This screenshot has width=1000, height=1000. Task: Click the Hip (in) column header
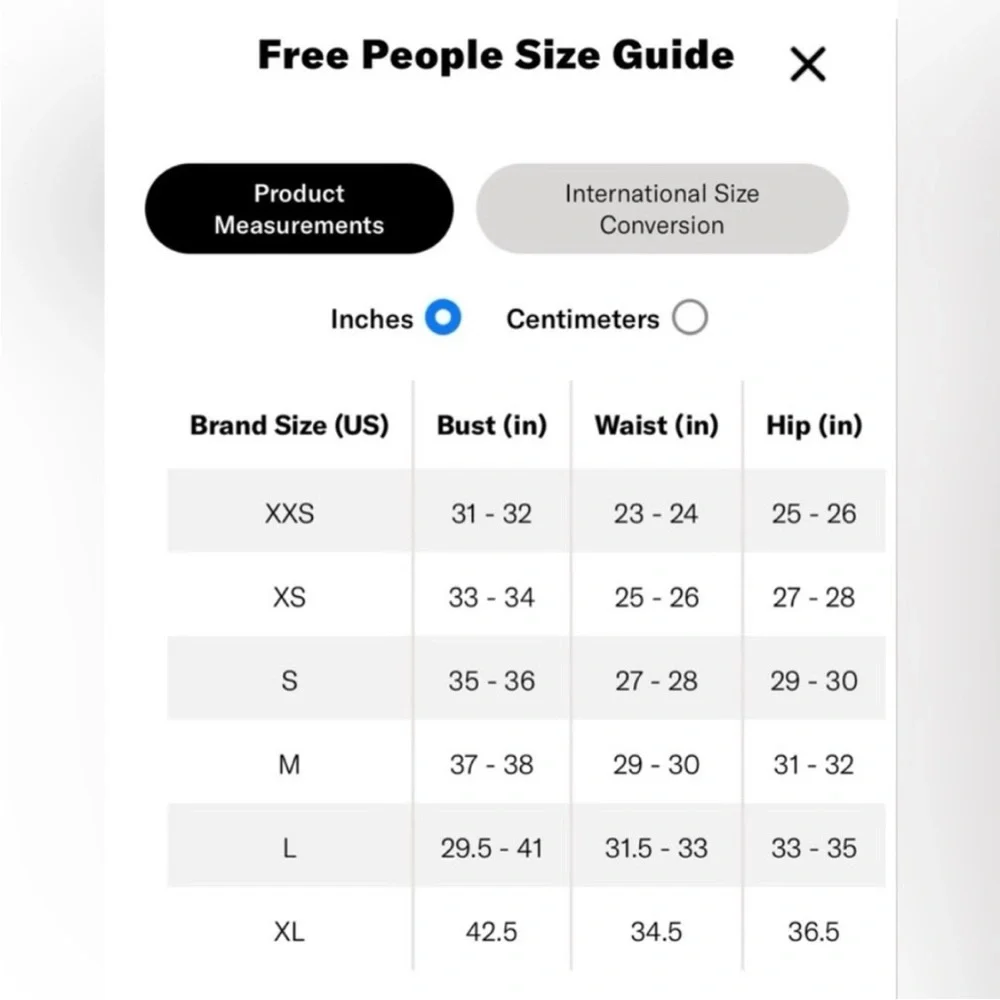click(814, 425)
